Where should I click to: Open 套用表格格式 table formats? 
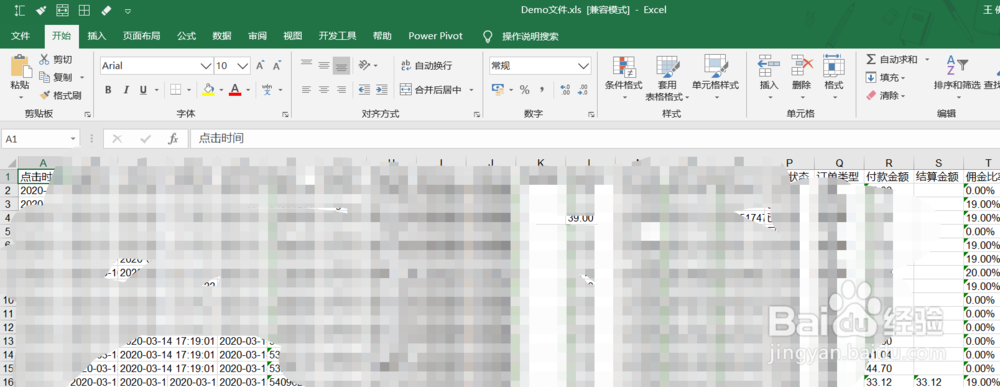pos(667,78)
